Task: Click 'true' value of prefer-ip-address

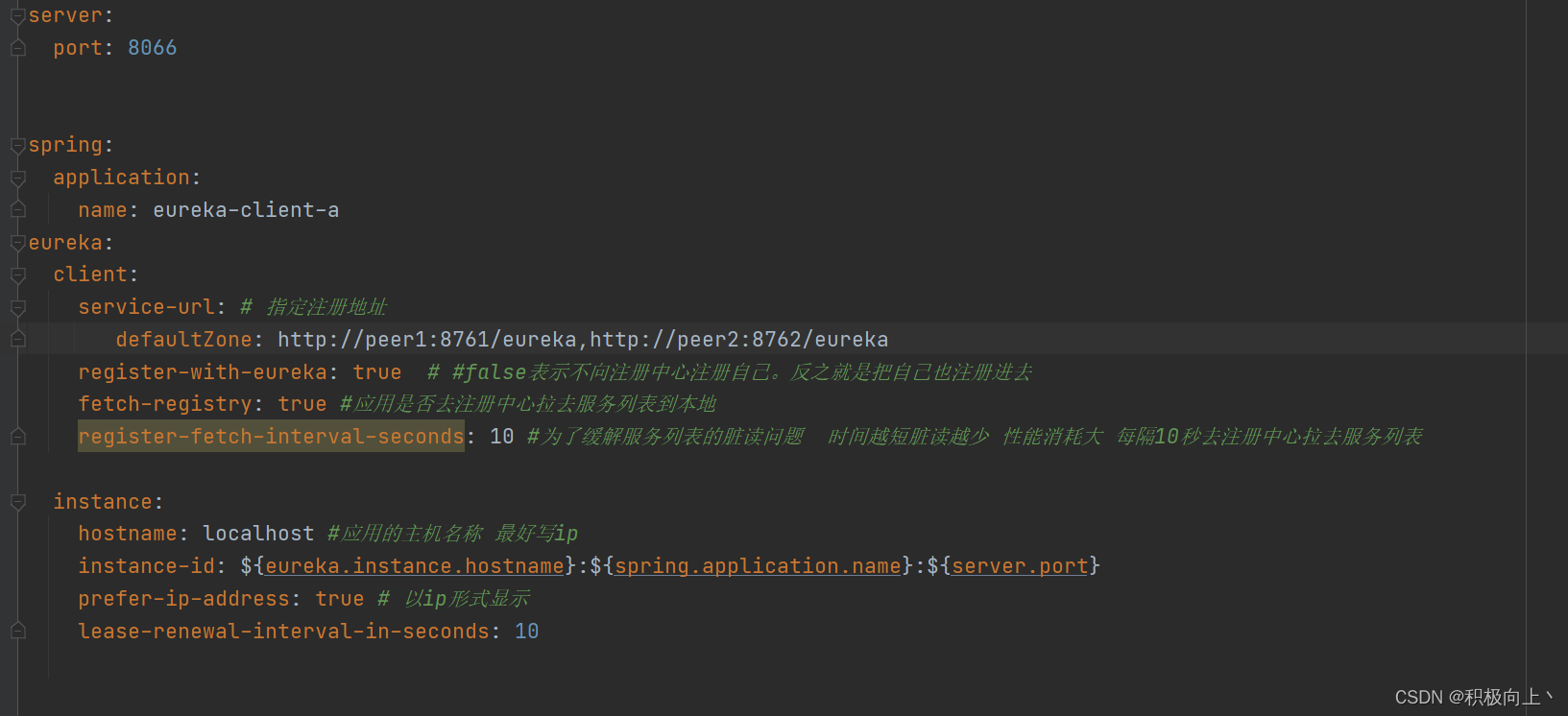Action: pos(340,599)
